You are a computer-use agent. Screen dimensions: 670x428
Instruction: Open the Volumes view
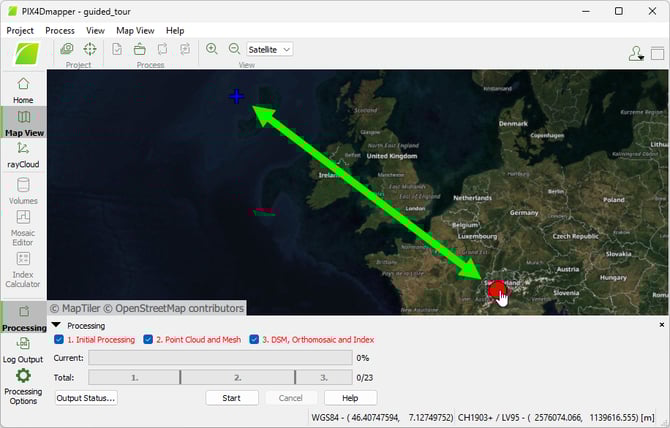23,191
